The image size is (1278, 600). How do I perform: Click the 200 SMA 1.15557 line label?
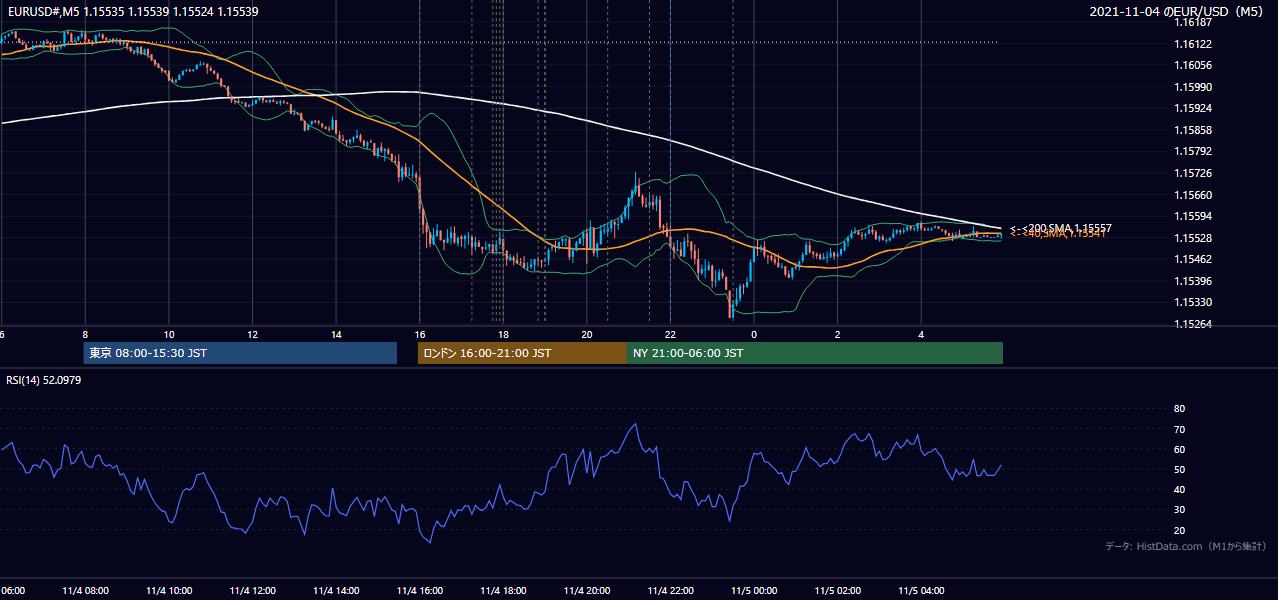[1061, 228]
